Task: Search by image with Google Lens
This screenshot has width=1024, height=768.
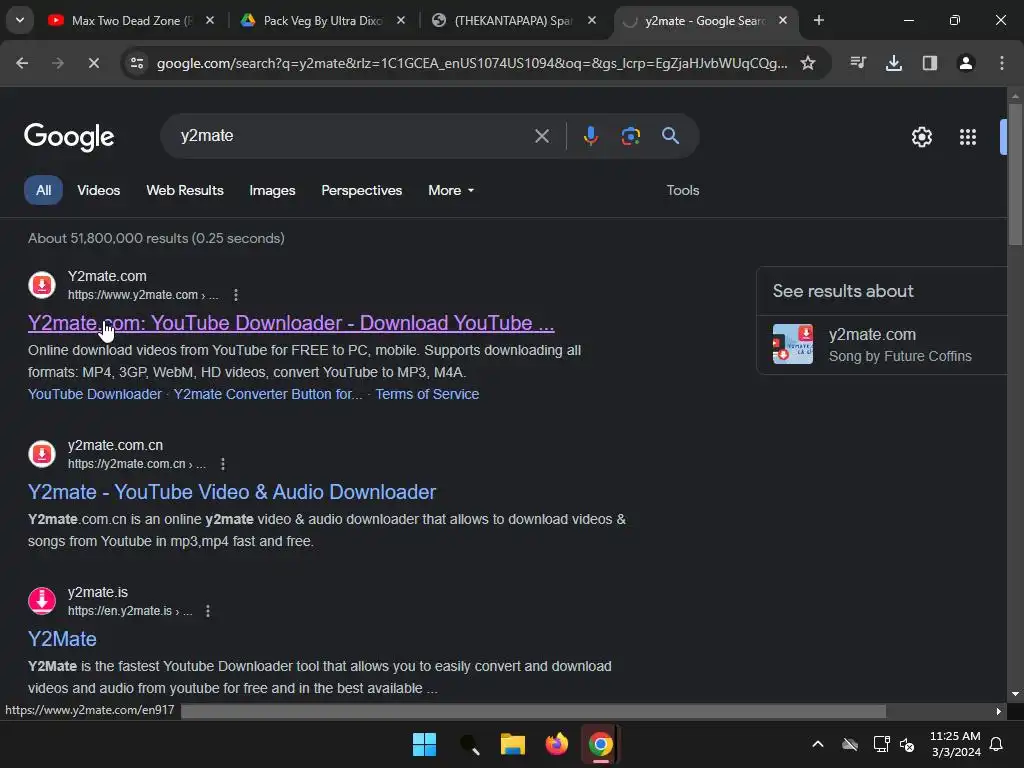Action: 630,136
